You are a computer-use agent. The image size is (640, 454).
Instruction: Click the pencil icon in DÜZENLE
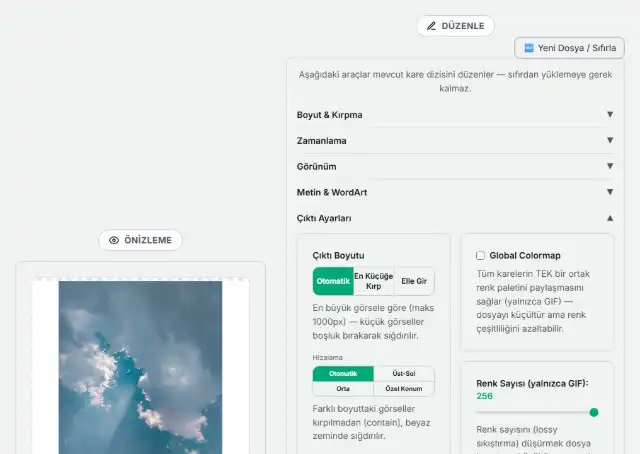pos(431,26)
